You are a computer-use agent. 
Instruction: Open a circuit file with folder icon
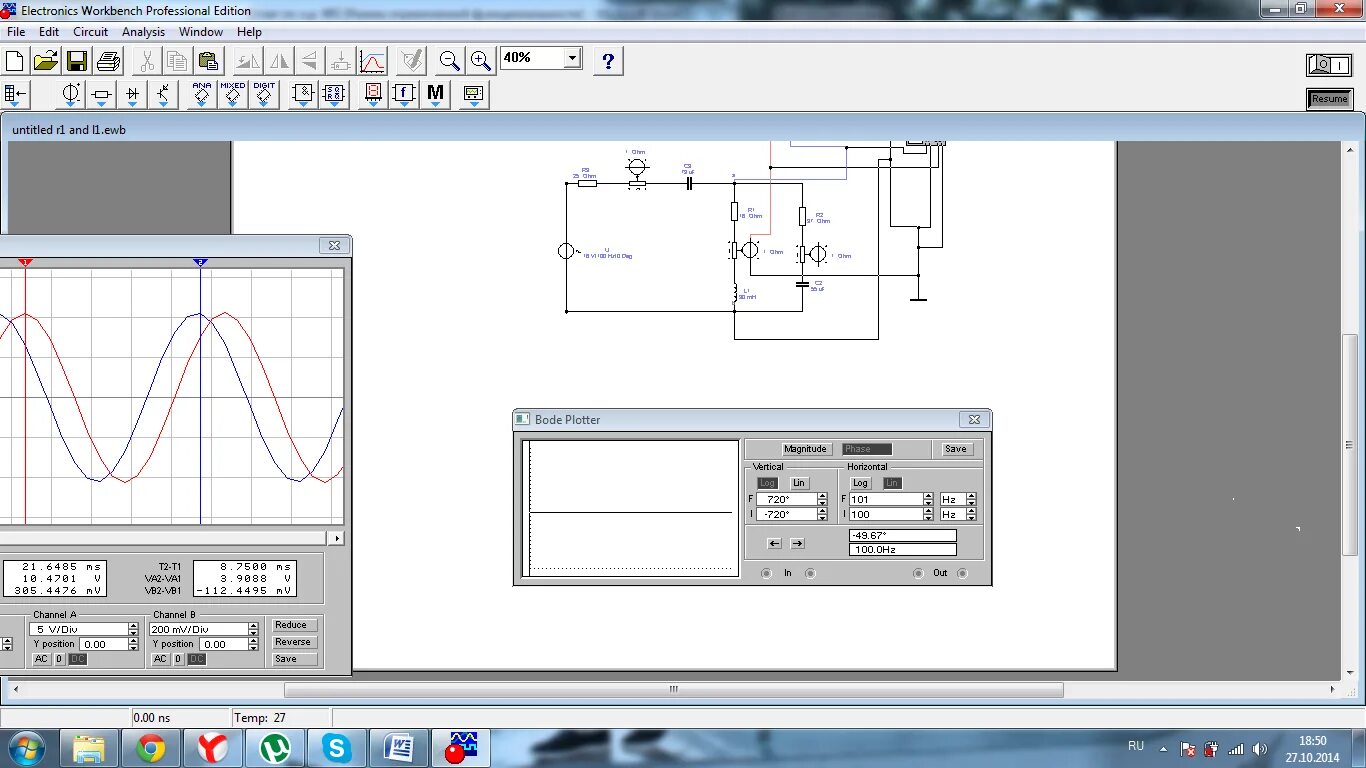point(46,61)
